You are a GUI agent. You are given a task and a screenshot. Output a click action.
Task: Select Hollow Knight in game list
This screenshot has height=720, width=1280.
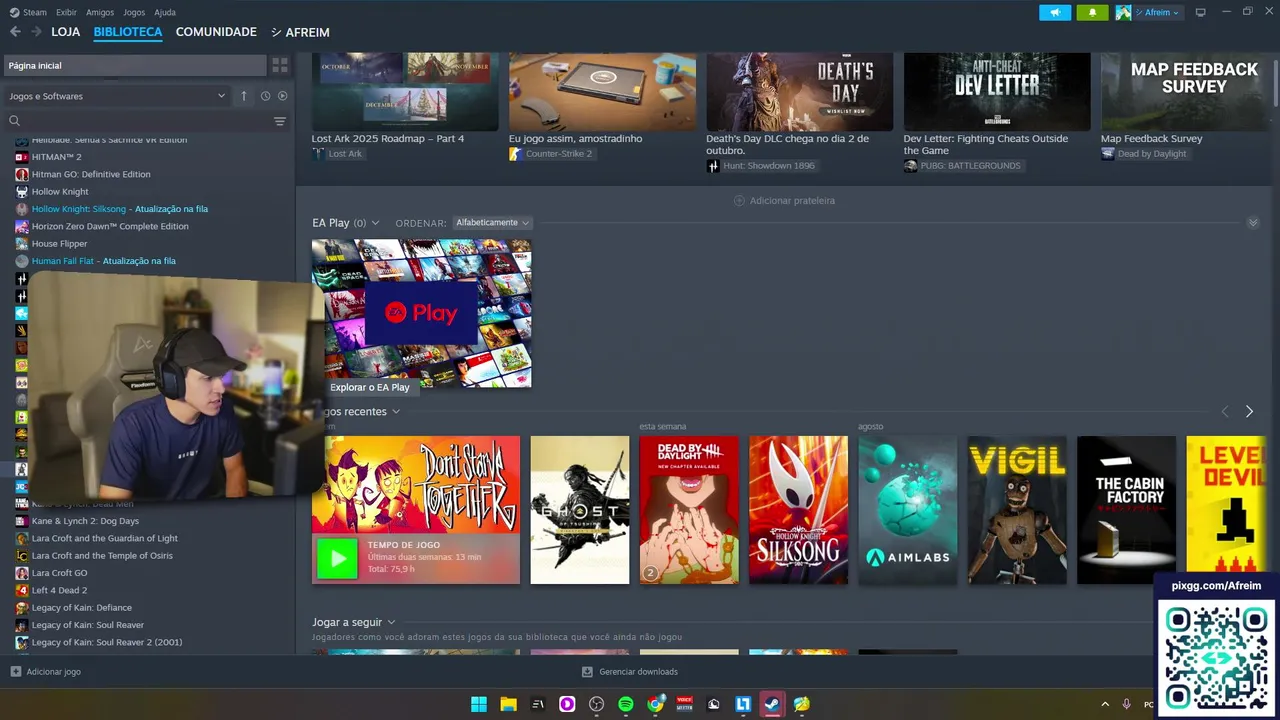pyautogui.click(x=60, y=191)
